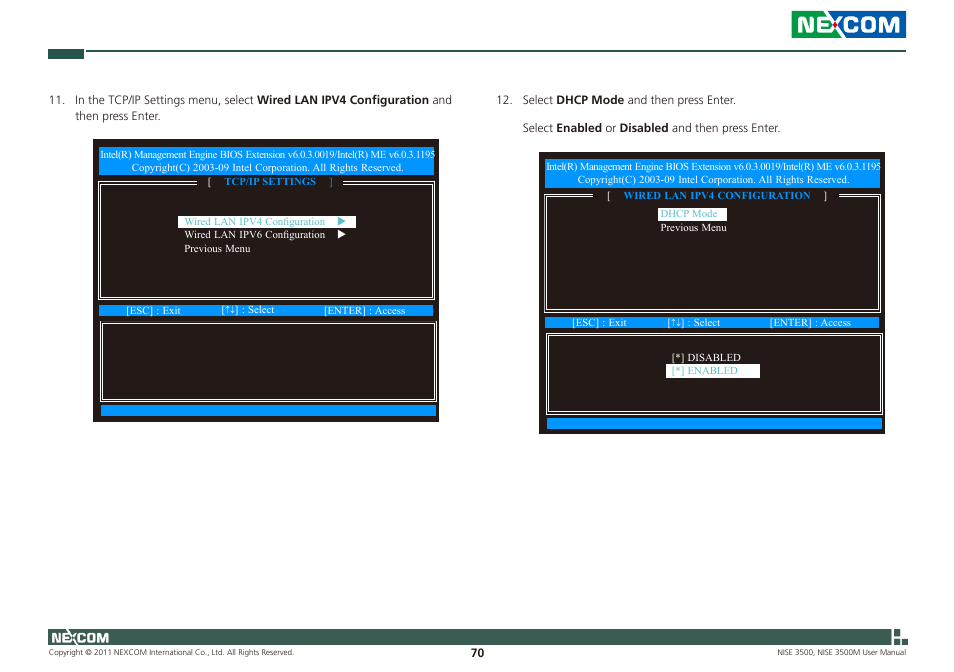This screenshot has height=672, width=954.
Task: Choose Previous Menu in TCP/IP Settings screen
Action: (x=217, y=249)
